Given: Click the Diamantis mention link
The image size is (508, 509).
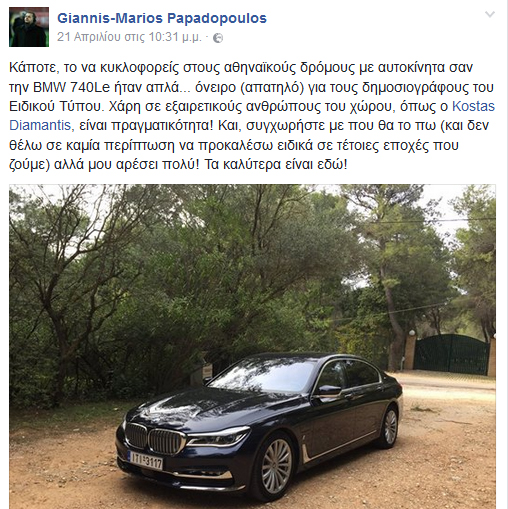Looking at the screenshot, I should [x=40, y=125].
